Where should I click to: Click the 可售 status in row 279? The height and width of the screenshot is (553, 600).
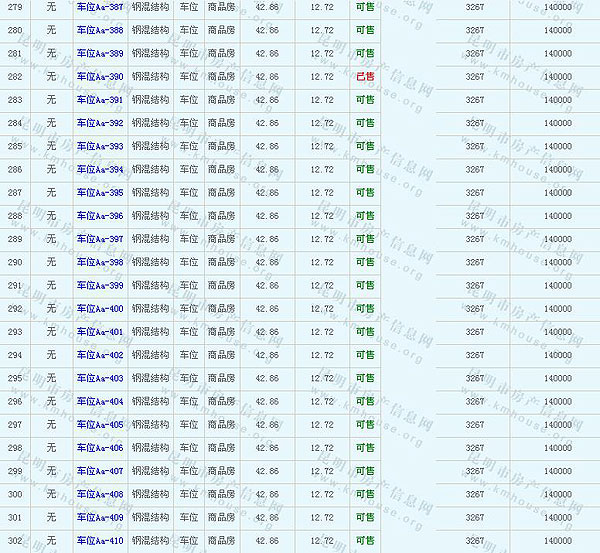(x=365, y=7)
